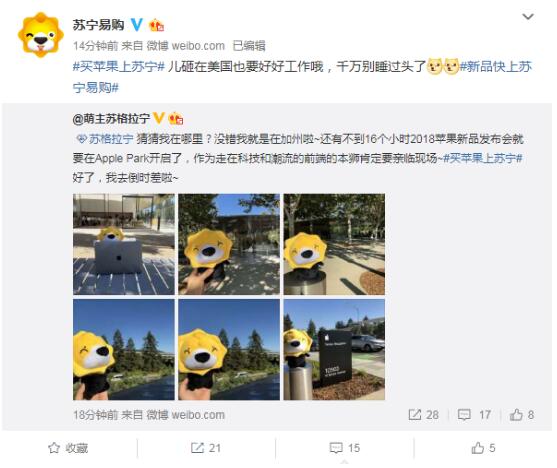Open the #新品快上苏宁易购# hashtag link
557x468 pixels.
(x=302, y=76)
